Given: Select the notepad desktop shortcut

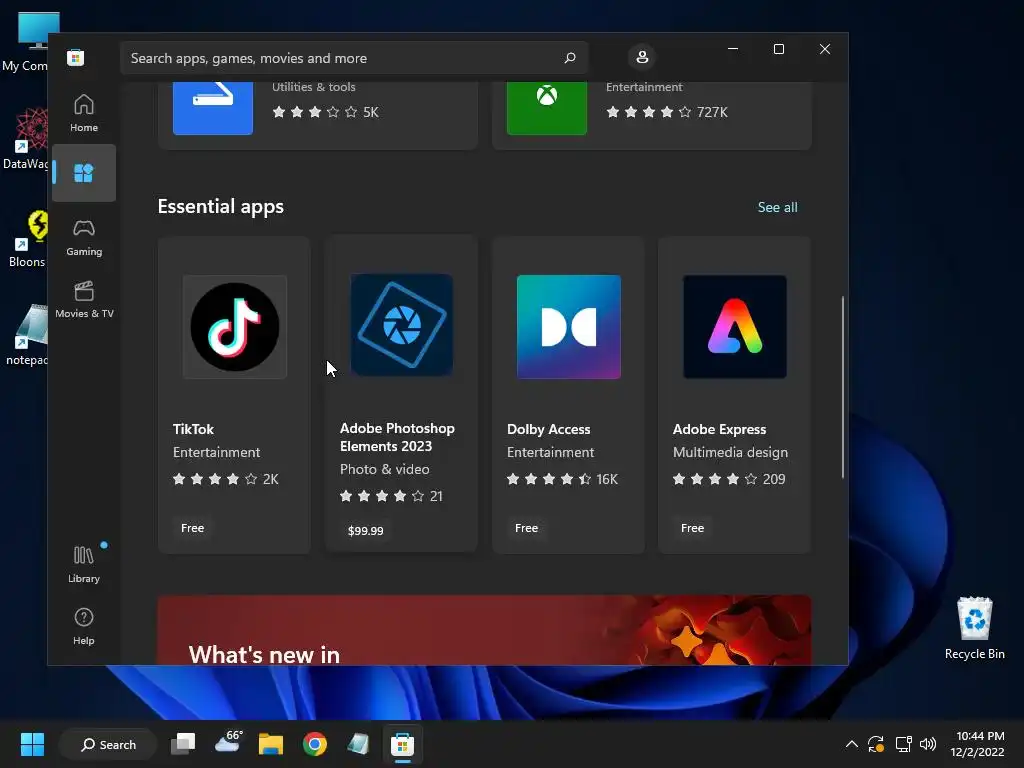Looking at the screenshot, I should click(26, 335).
